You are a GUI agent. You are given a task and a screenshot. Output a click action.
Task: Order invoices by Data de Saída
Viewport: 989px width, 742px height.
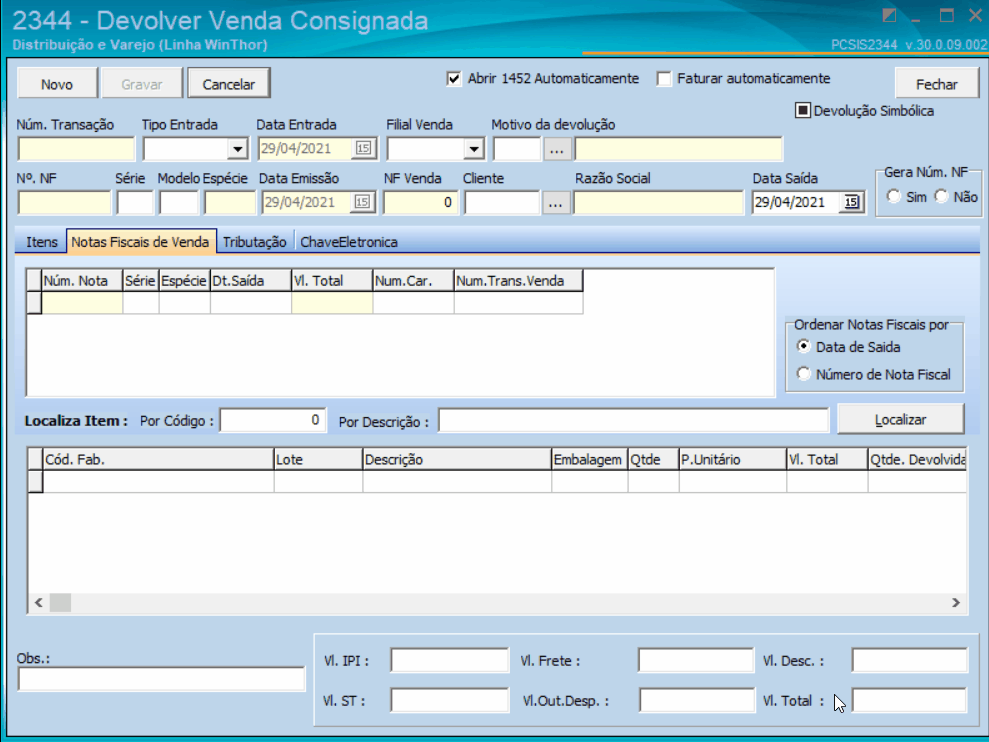point(804,346)
